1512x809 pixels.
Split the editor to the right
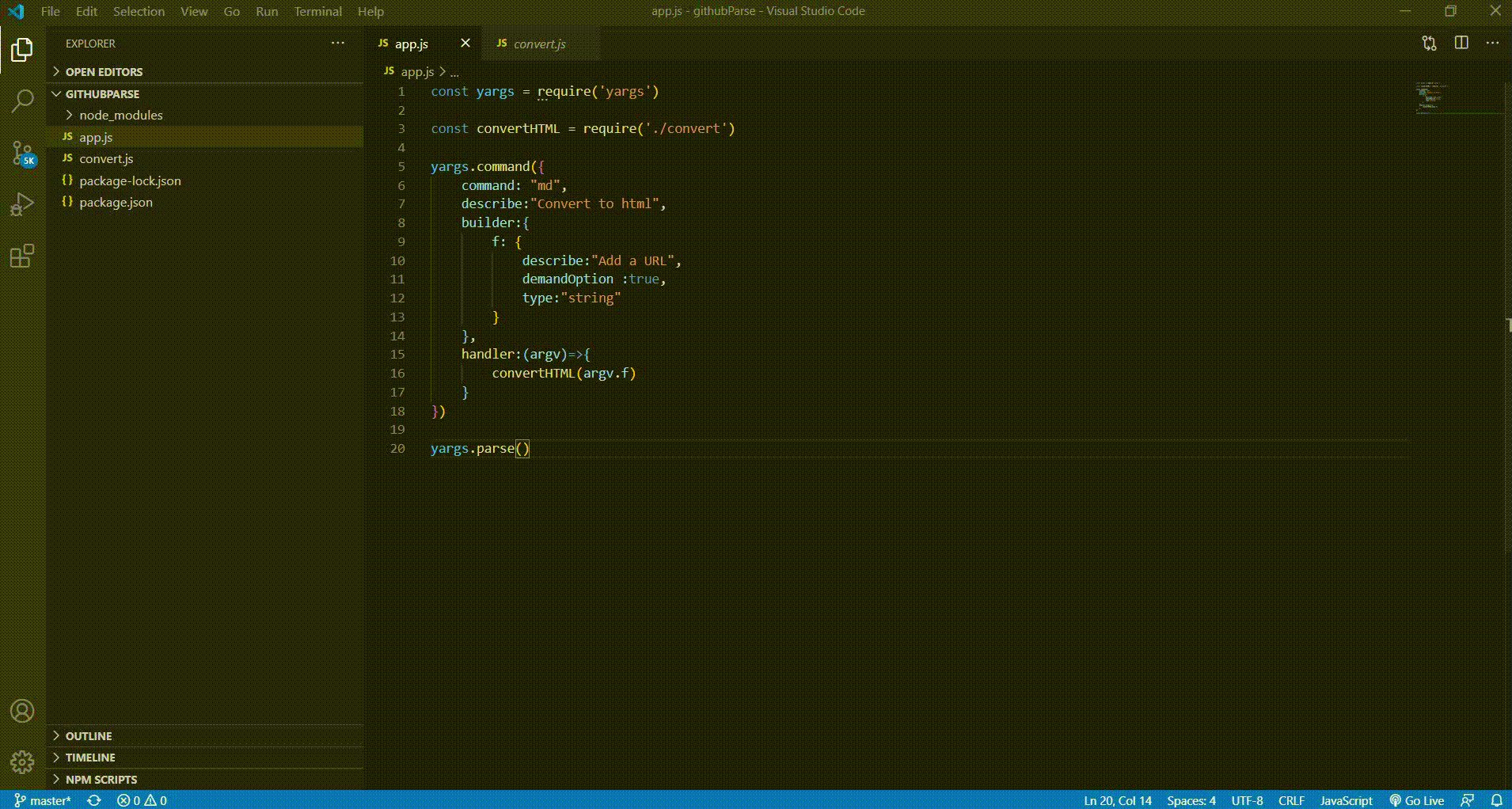tap(1461, 43)
